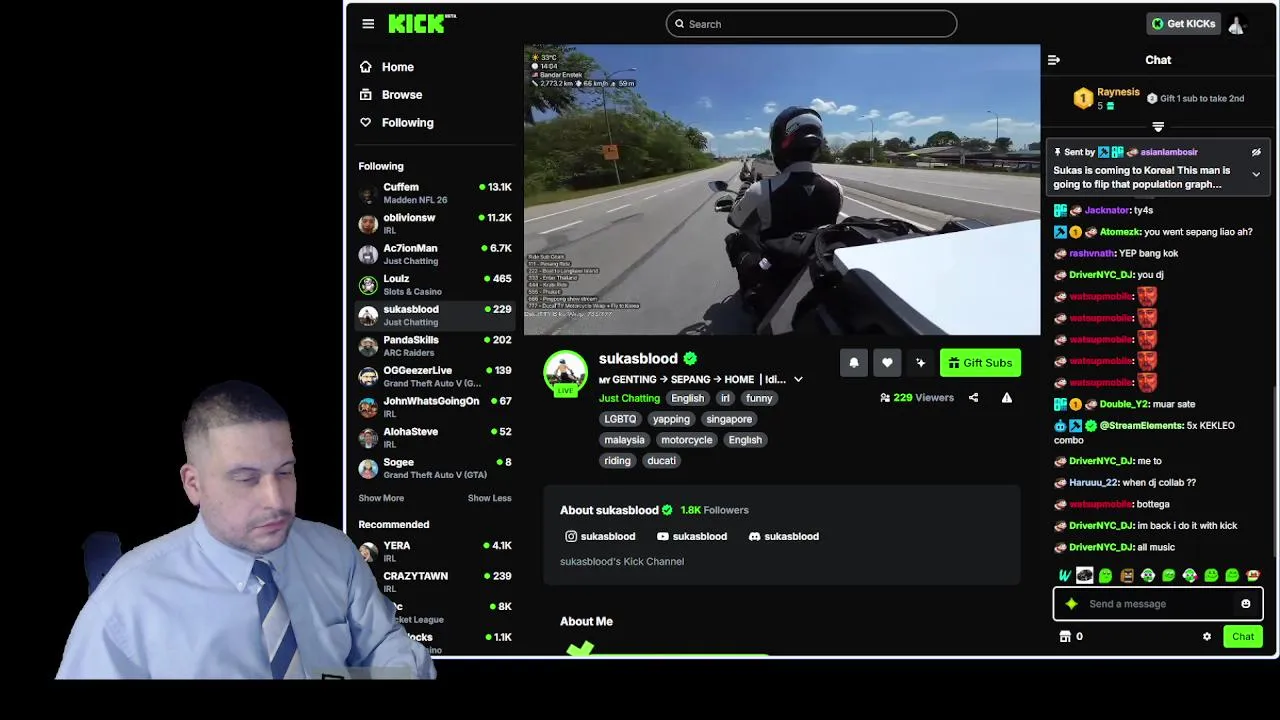Screen dimensions: 1280x720
Task: Open Sogee channel in Following list
Action: click(435, 468)
